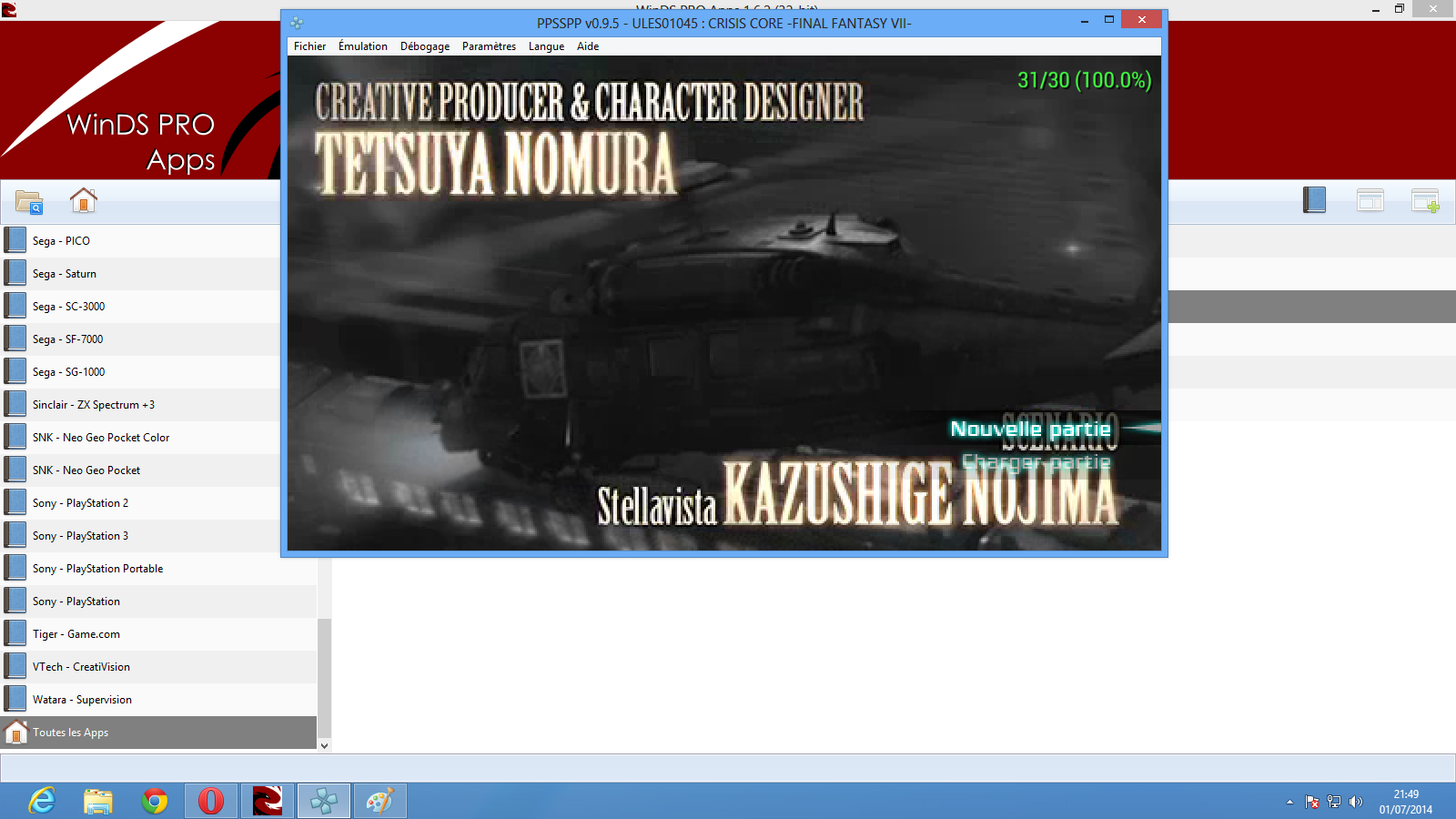1456x819 pixels.
Task: Launch Google Chrome from the taskbar
Action: (155, 801)
